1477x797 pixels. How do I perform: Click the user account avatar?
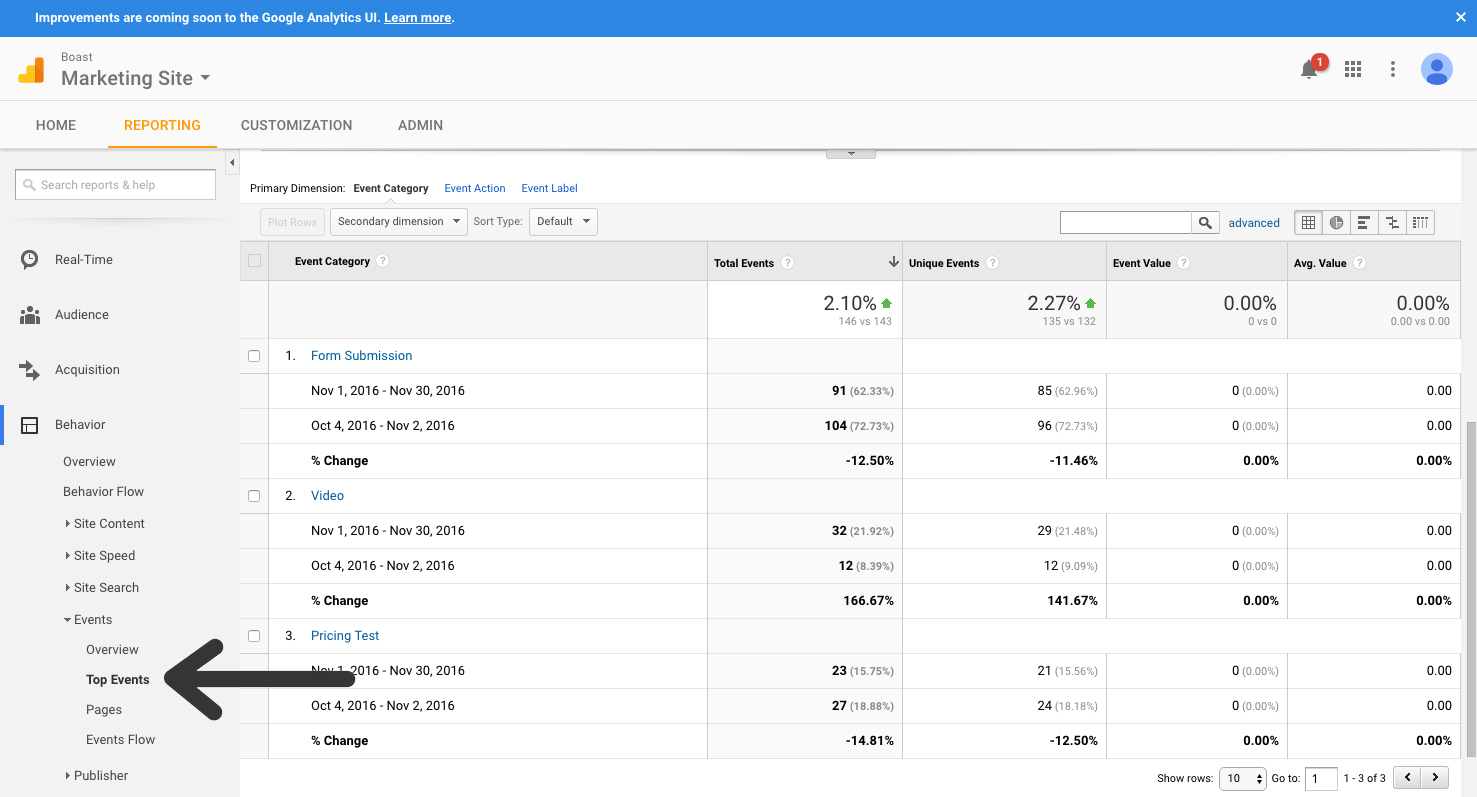(1436, 69)
